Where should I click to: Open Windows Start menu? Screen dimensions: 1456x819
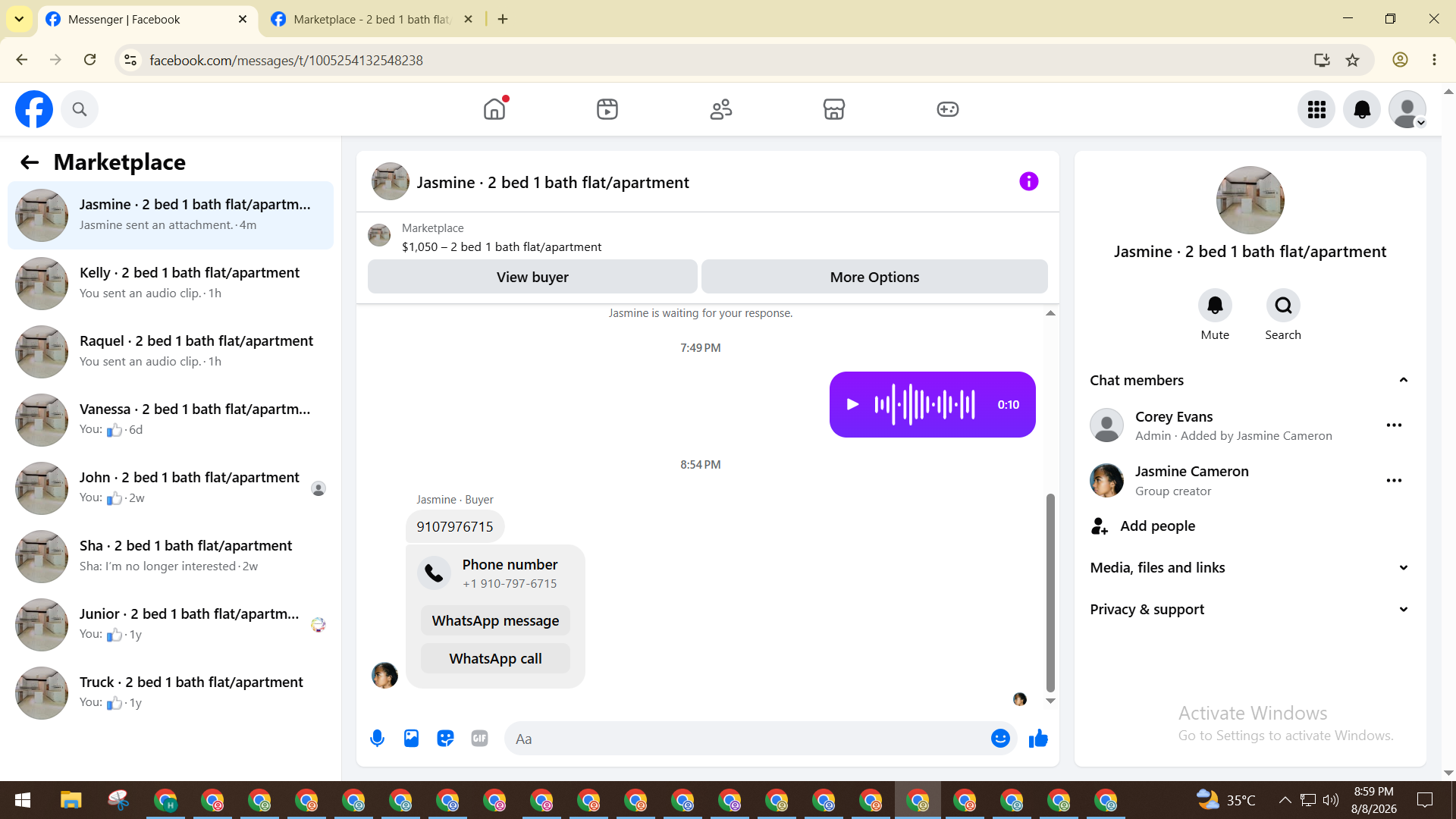(23, 801)
